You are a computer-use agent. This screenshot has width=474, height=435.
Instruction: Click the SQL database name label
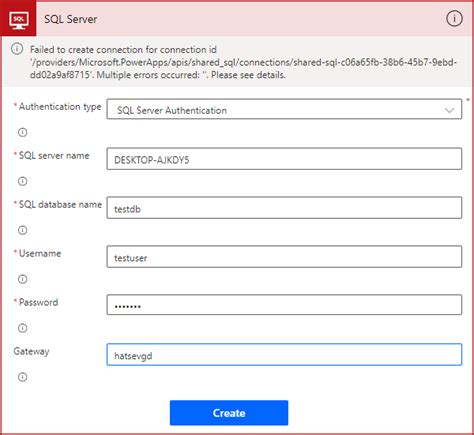(x=60, y=204)
